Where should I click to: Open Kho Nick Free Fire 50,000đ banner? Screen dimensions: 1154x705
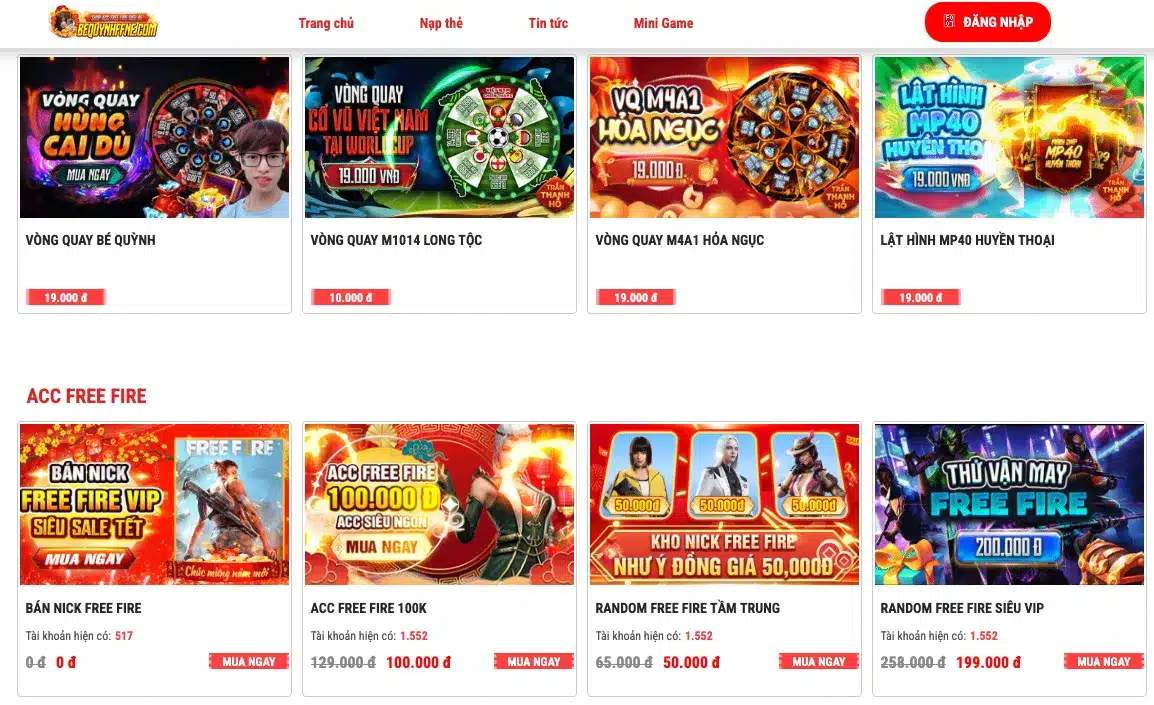(x=724, y=504)
